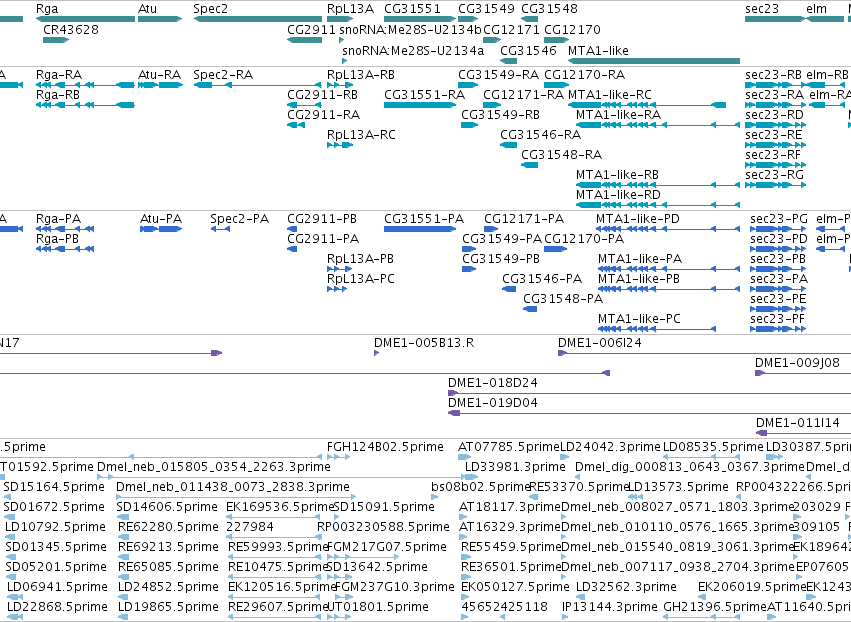The width and height of the screenshot is (851, 622).
Task: Click the RpL13A-PC protein label
Action: pos(360,278)
